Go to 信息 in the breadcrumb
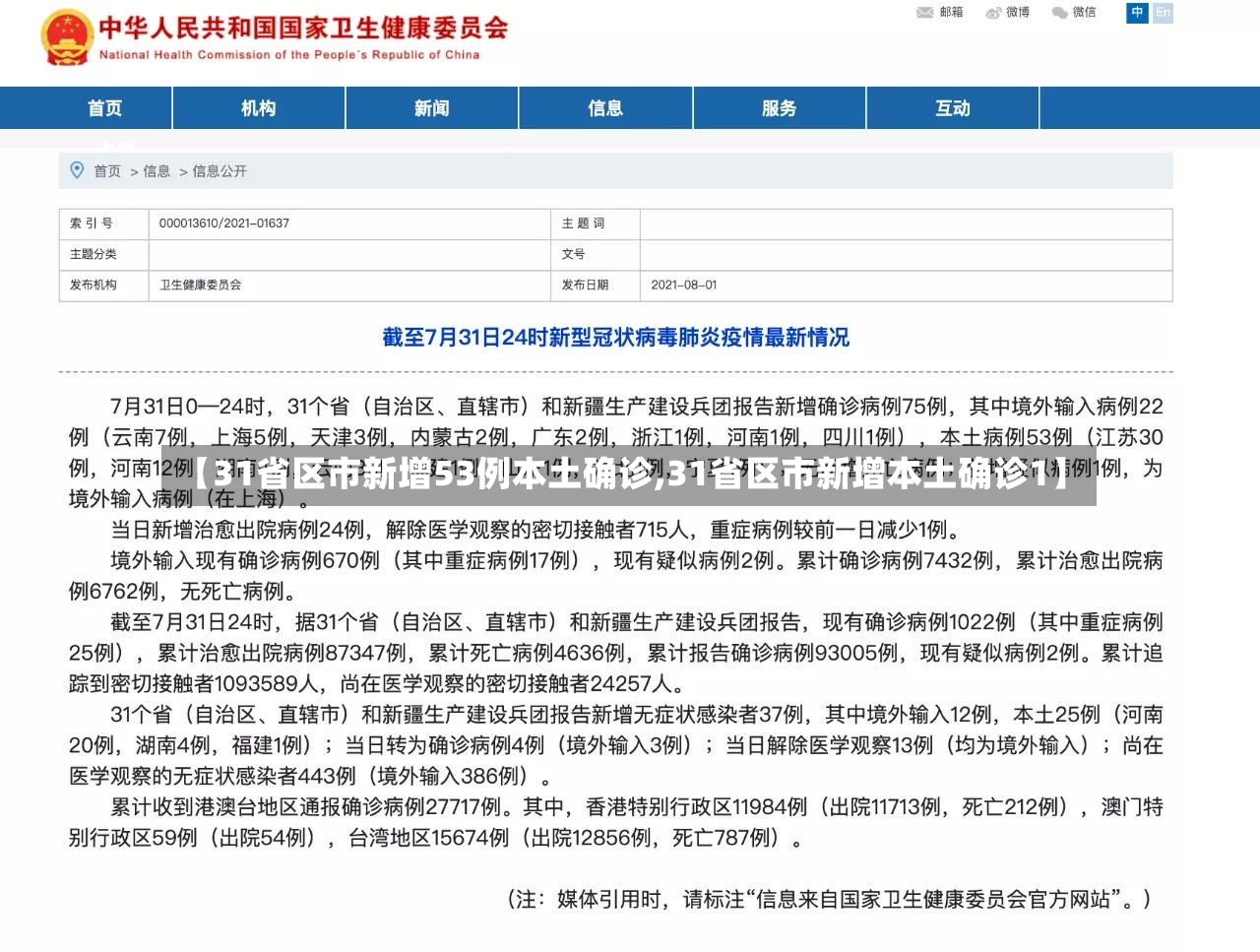 pos(157,171)
